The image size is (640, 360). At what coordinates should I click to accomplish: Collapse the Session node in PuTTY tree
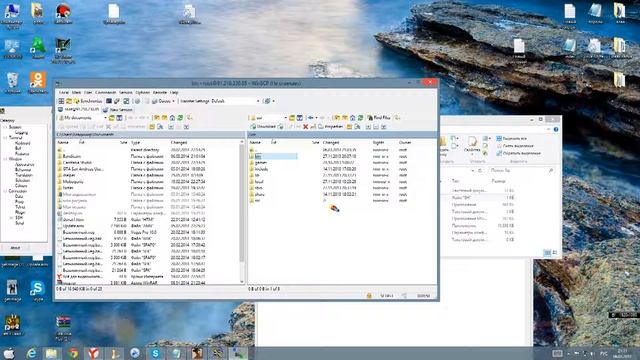pyautogui.click(x=5, y=127)
